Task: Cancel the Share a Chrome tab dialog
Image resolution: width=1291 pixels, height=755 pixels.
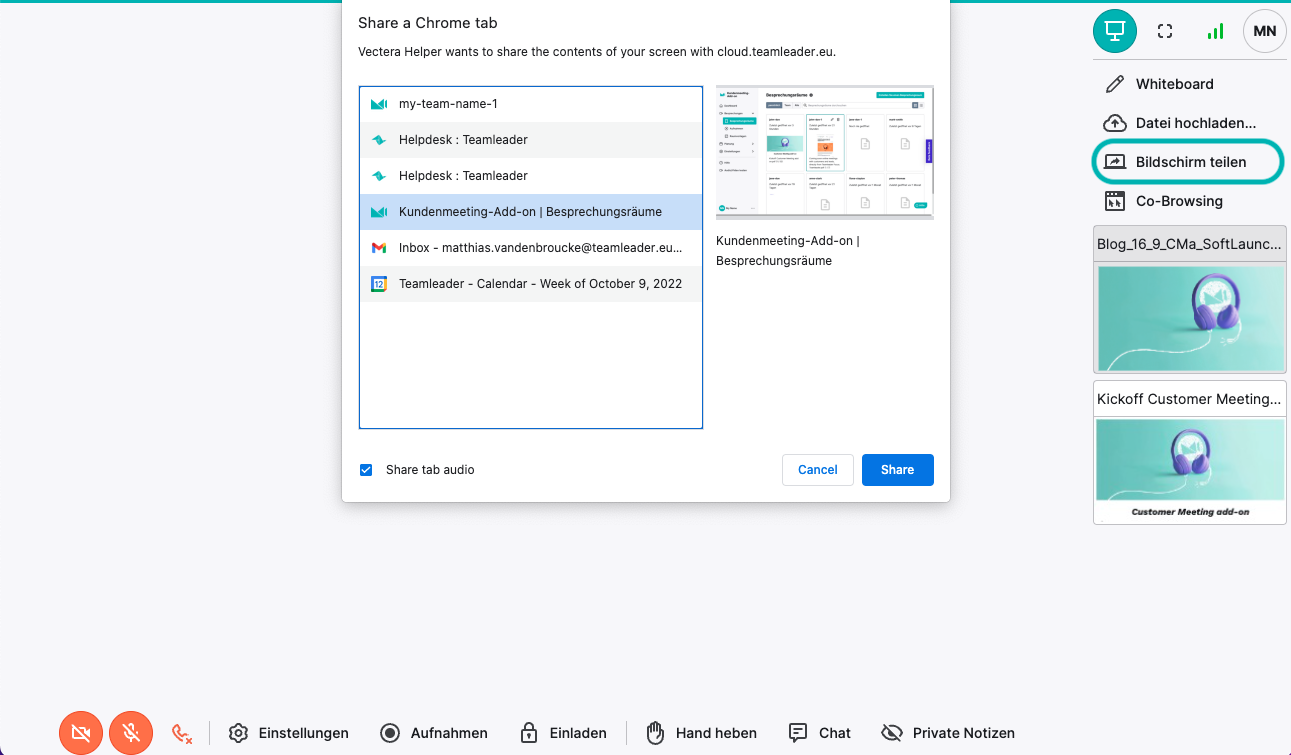Action: tap(818, 470)
